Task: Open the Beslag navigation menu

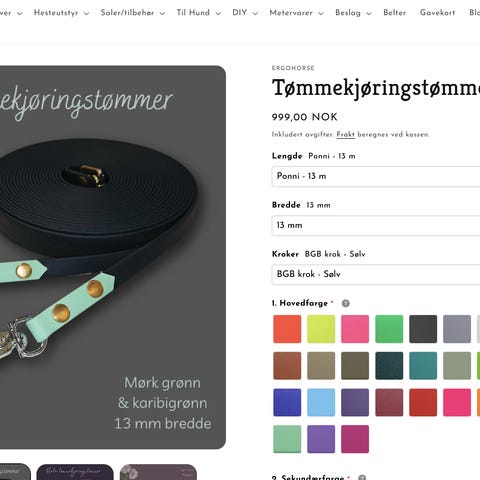Action: (353, 13)
